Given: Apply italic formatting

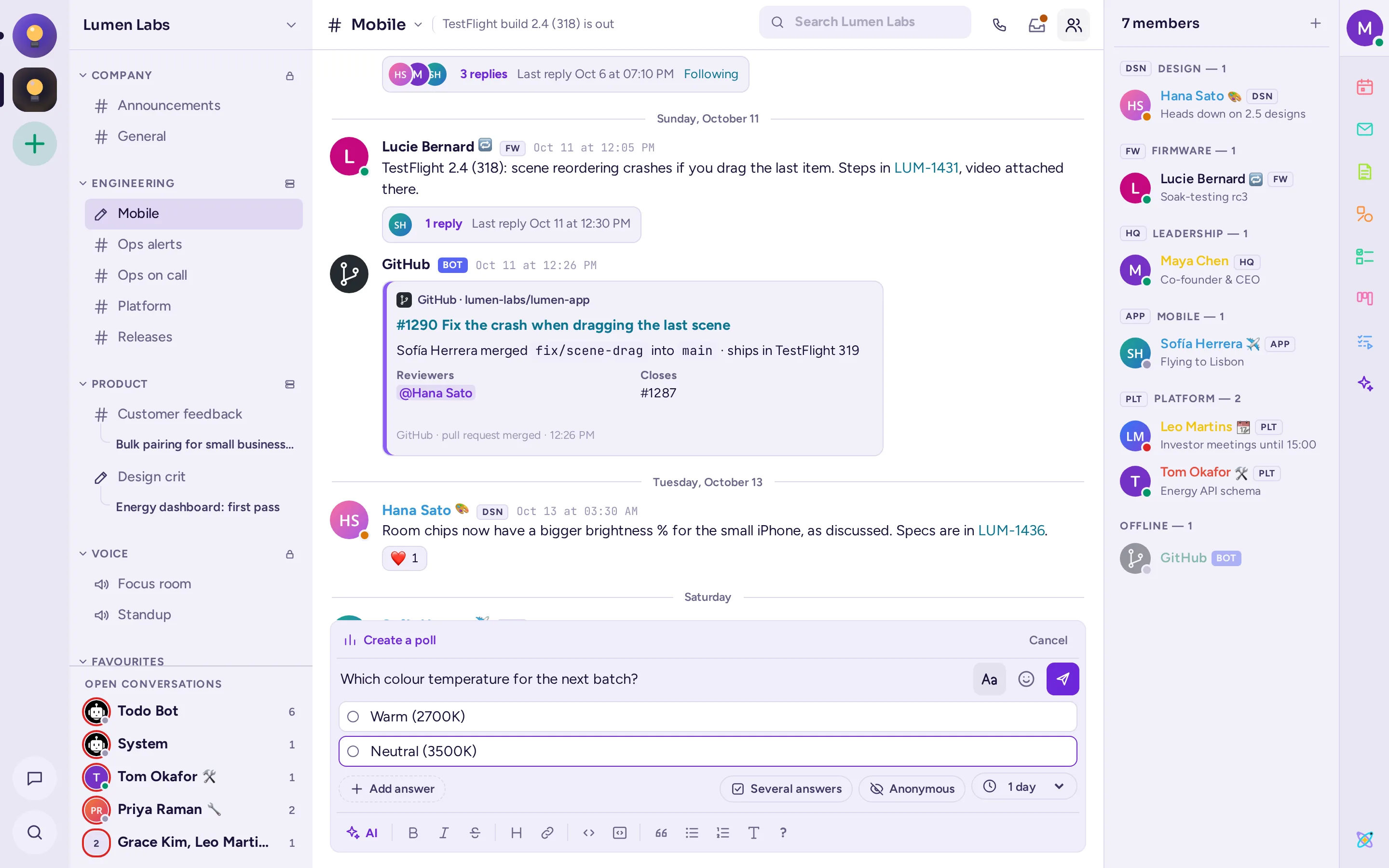Looking at the screenshot, I should point(444,832).
